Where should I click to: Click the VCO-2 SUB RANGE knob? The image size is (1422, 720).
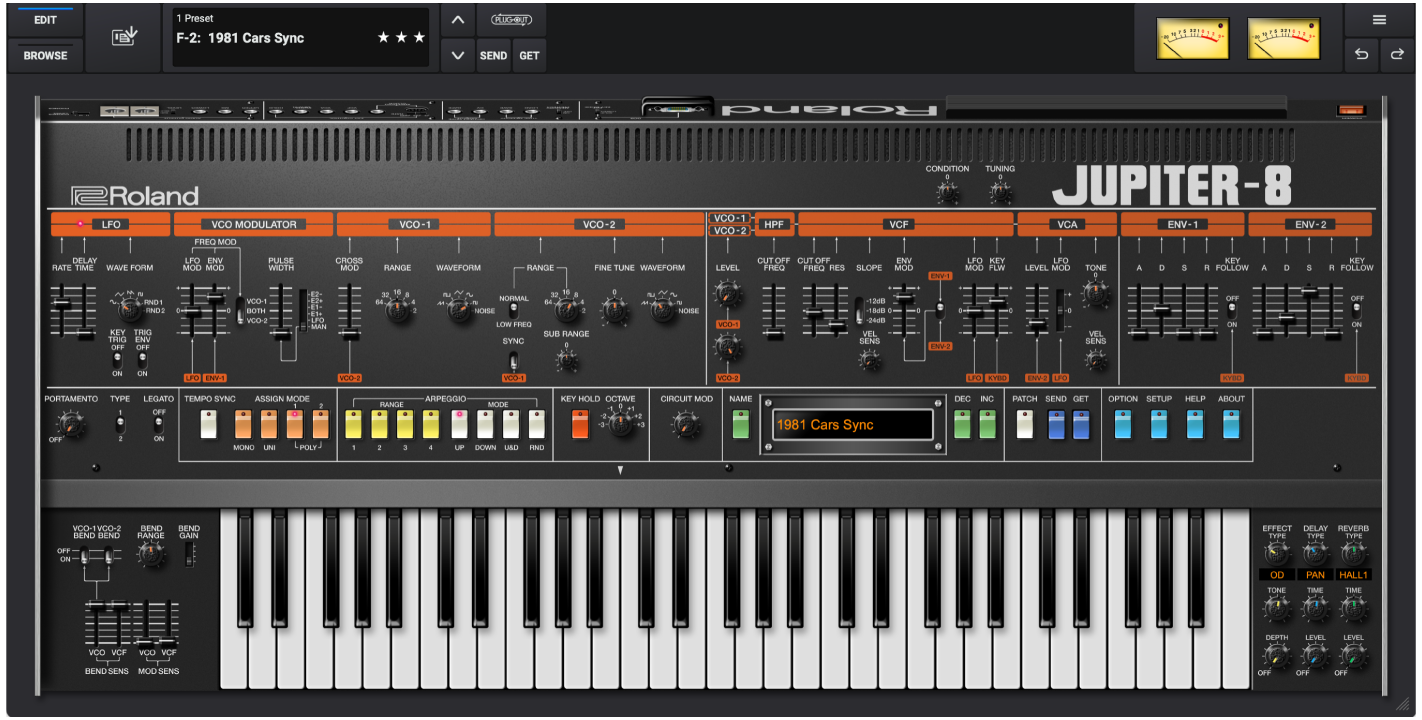(567, 362)
